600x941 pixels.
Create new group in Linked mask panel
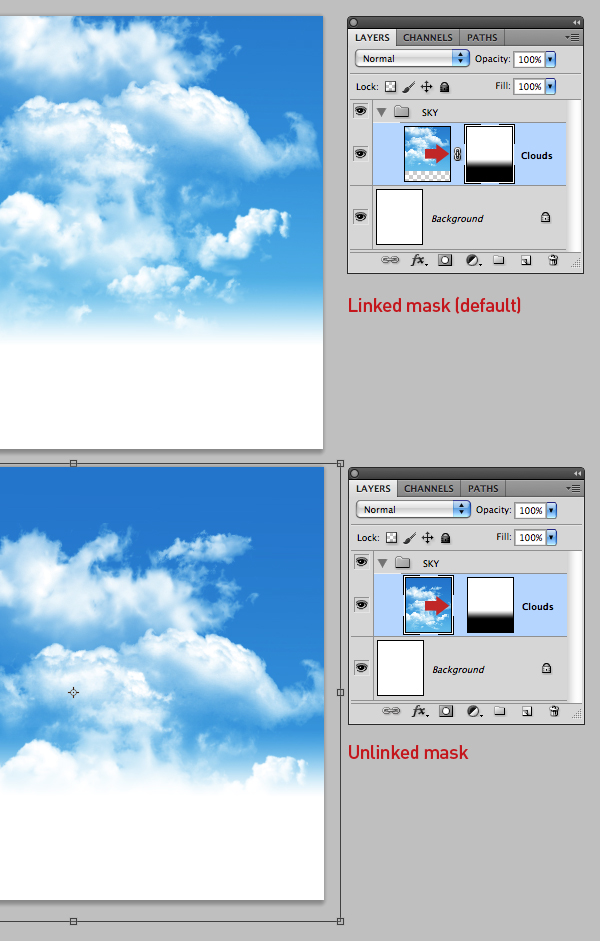pos(499,260)
